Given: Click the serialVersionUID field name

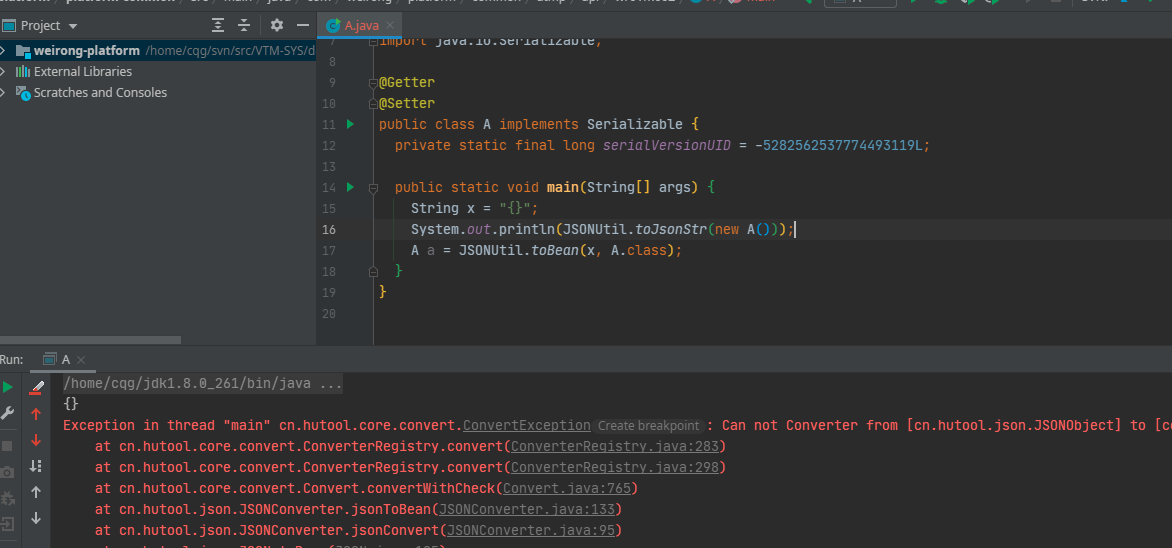Looking at the screenshot, I should pyautogui.click(x=667, y=145).
